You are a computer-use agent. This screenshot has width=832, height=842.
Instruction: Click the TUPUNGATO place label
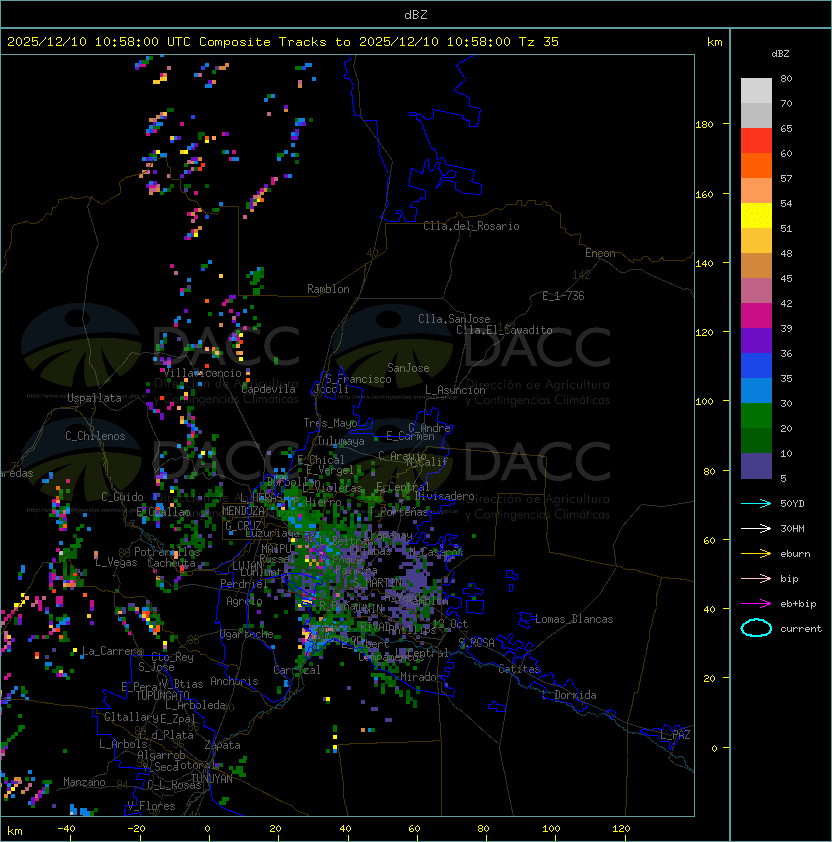162,695
